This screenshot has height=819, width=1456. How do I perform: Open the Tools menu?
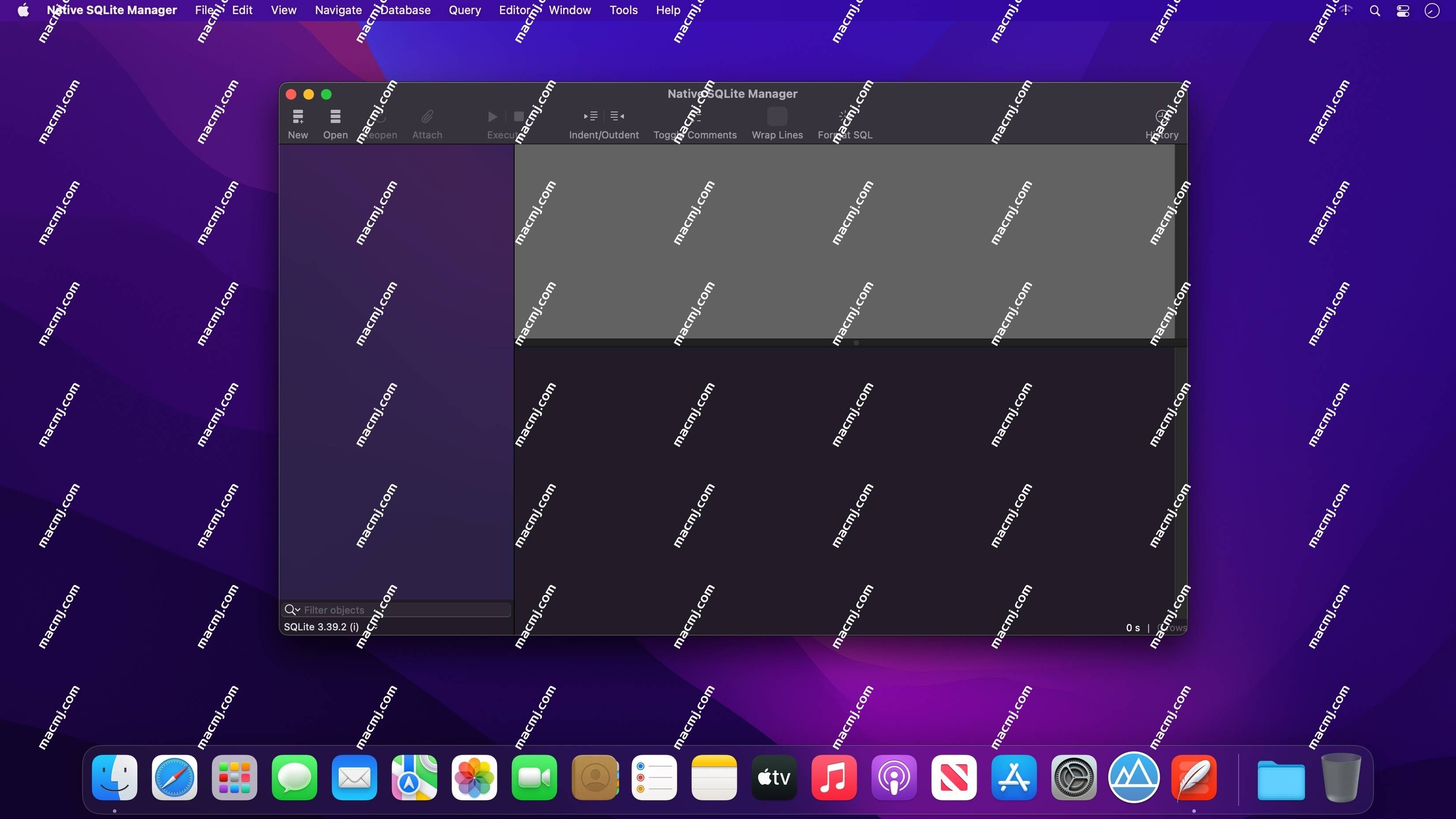pos(623,10)
